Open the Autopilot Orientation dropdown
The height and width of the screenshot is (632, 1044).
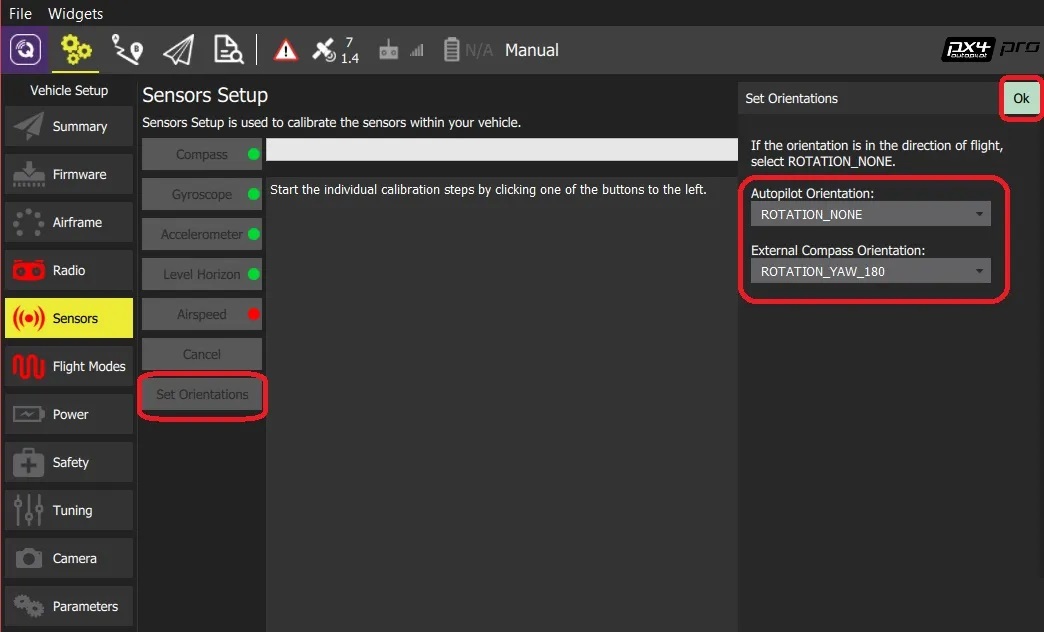870,214
